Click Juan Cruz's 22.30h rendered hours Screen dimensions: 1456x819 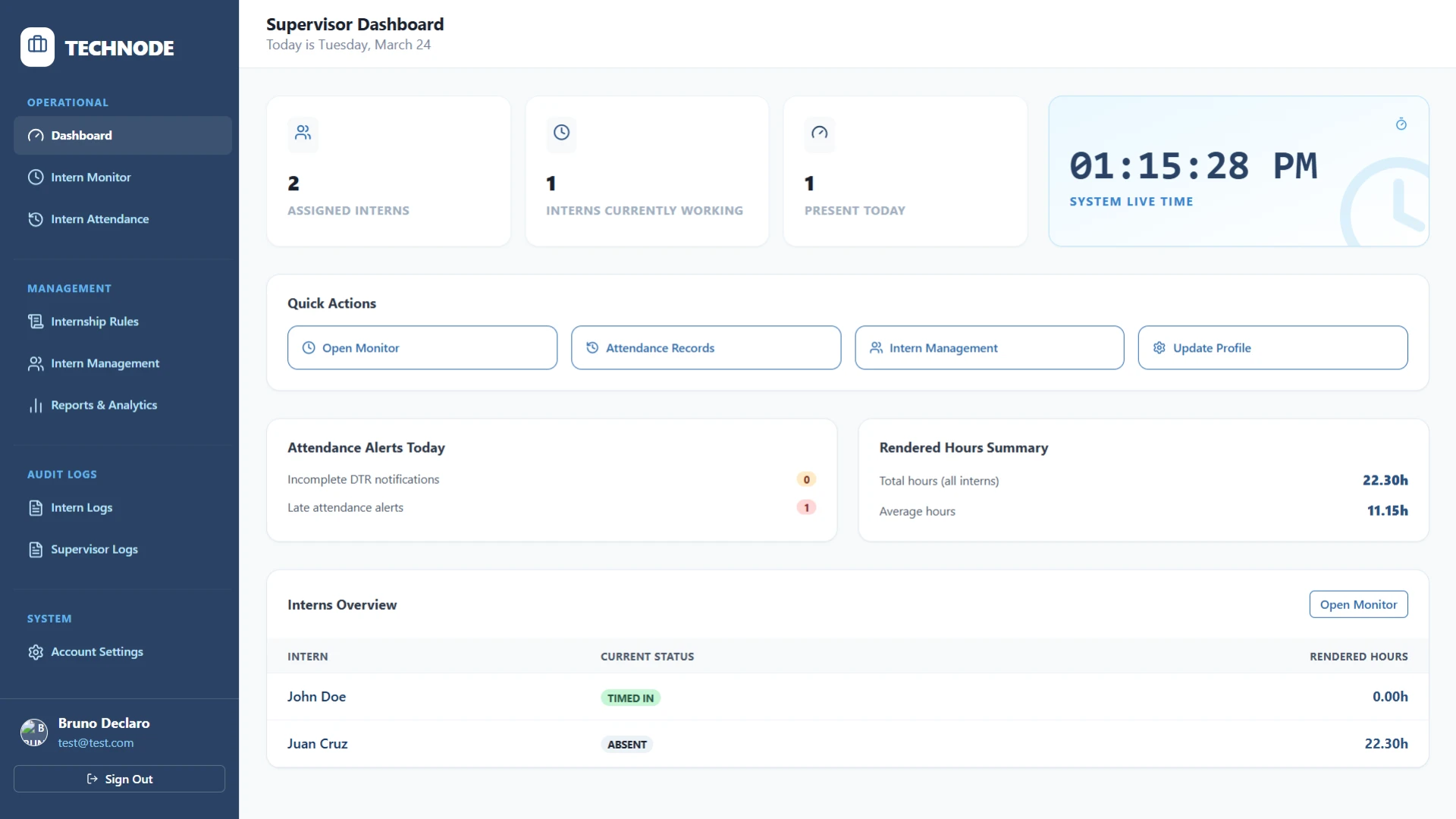1386,744
